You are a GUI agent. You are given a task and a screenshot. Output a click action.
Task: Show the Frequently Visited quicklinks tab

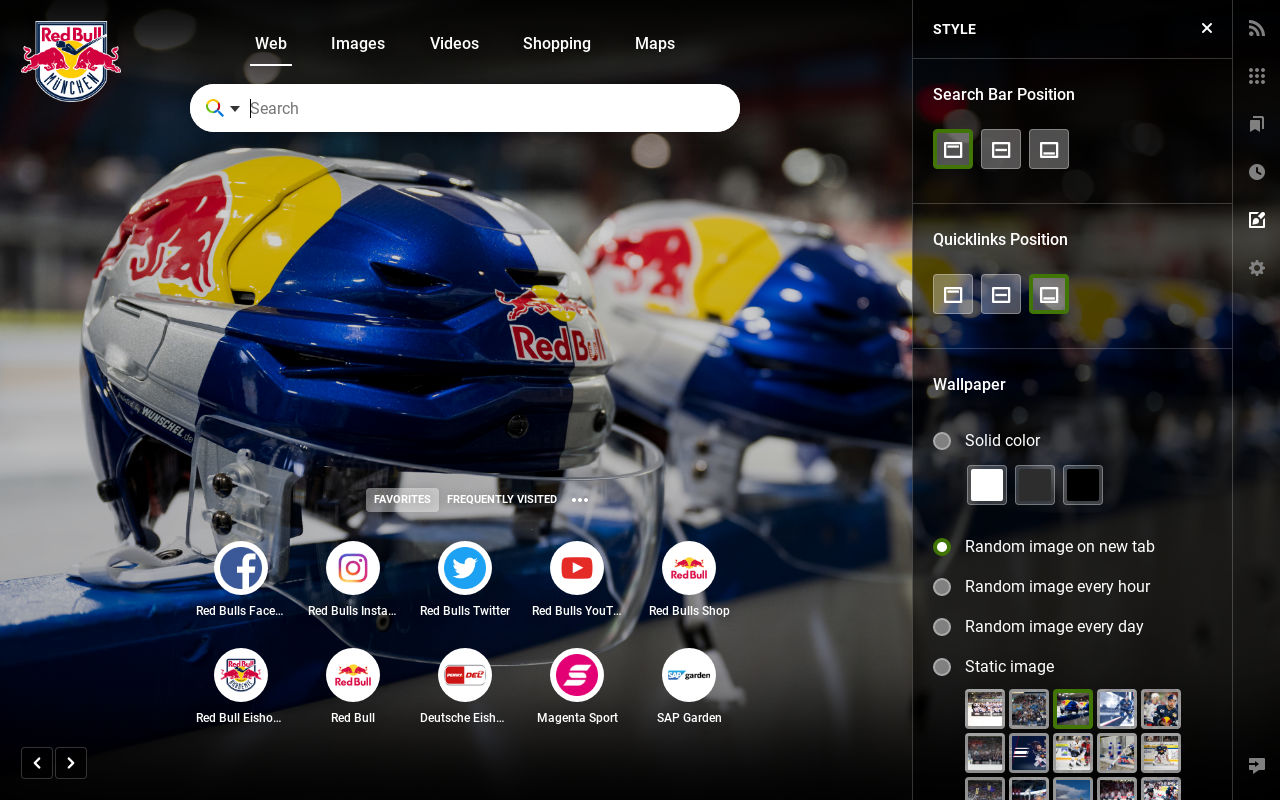(502, 500)
